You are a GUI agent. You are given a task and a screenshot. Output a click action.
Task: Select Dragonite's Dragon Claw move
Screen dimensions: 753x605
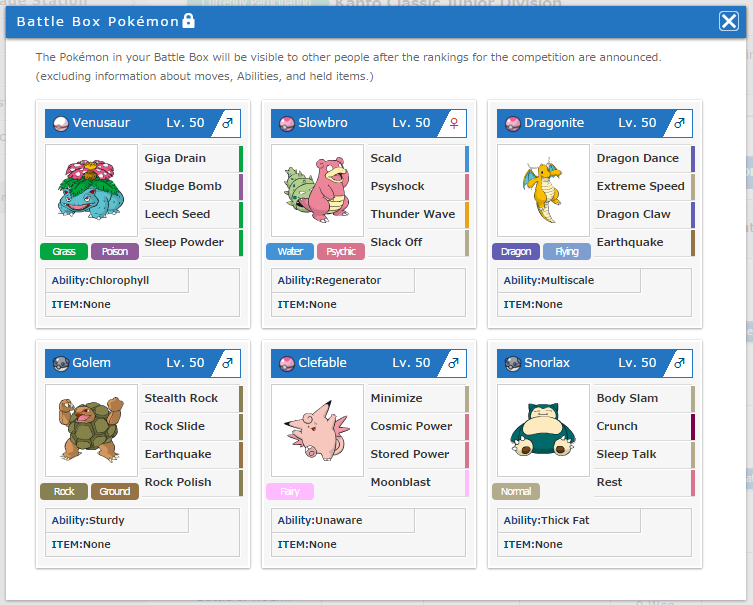[x=644, y=214]
